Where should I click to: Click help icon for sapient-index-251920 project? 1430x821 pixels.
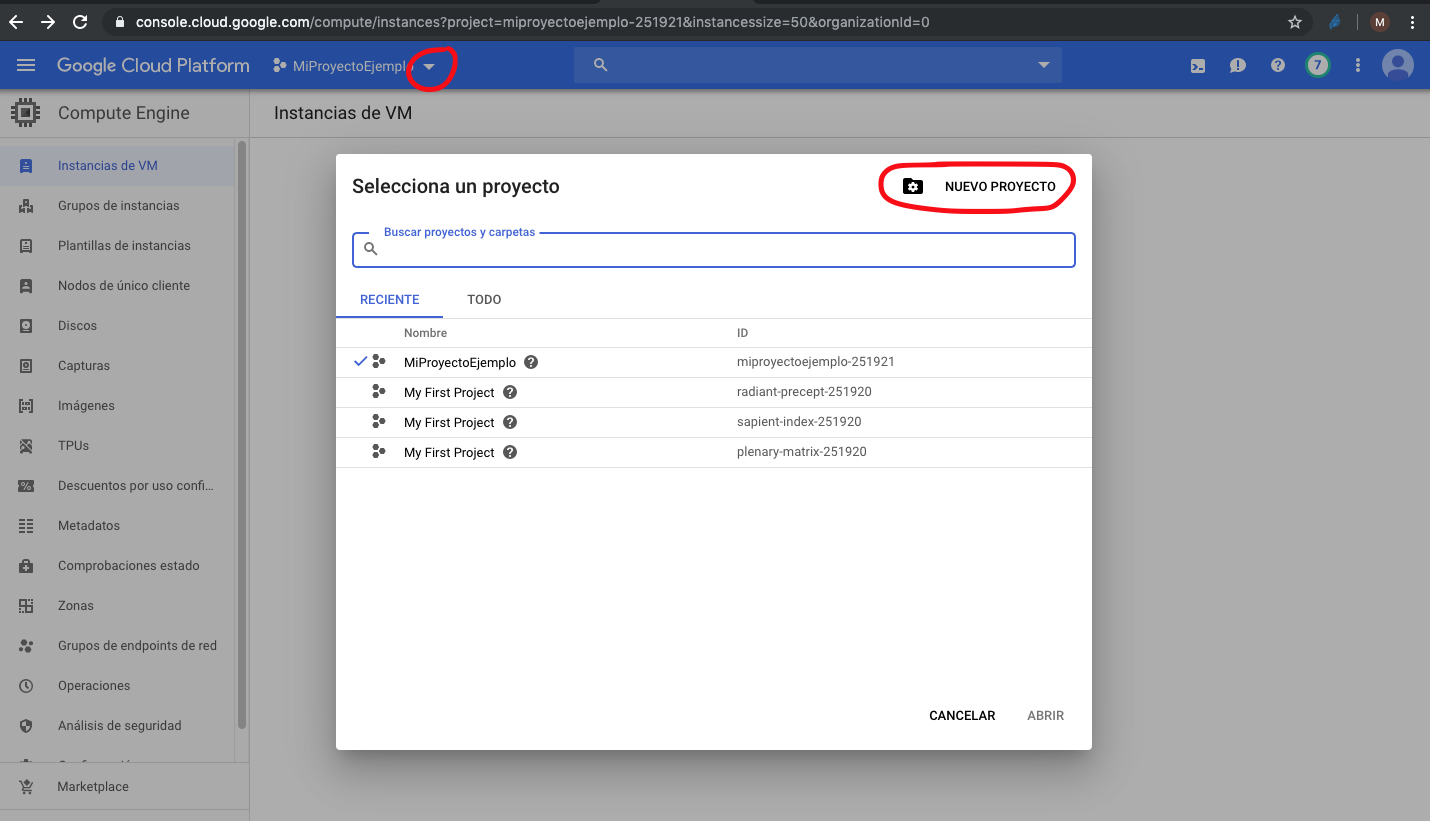pos(510,422)
